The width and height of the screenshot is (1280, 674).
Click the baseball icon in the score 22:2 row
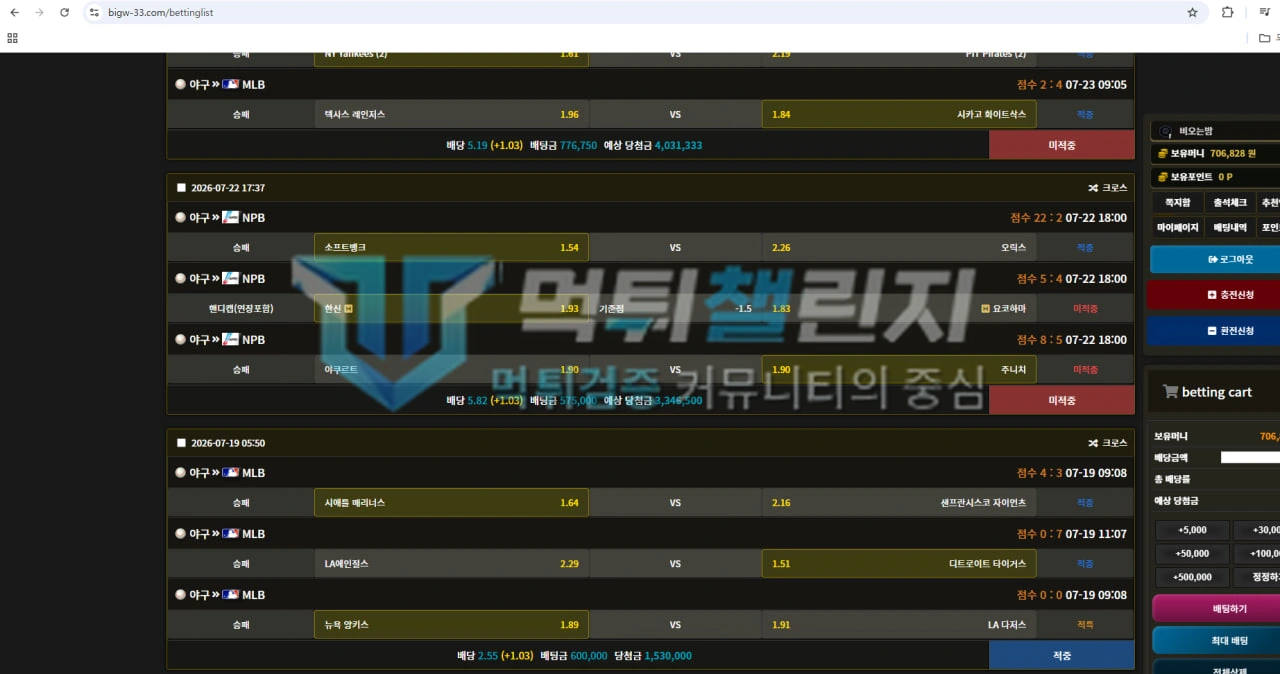tap(180, 218)
